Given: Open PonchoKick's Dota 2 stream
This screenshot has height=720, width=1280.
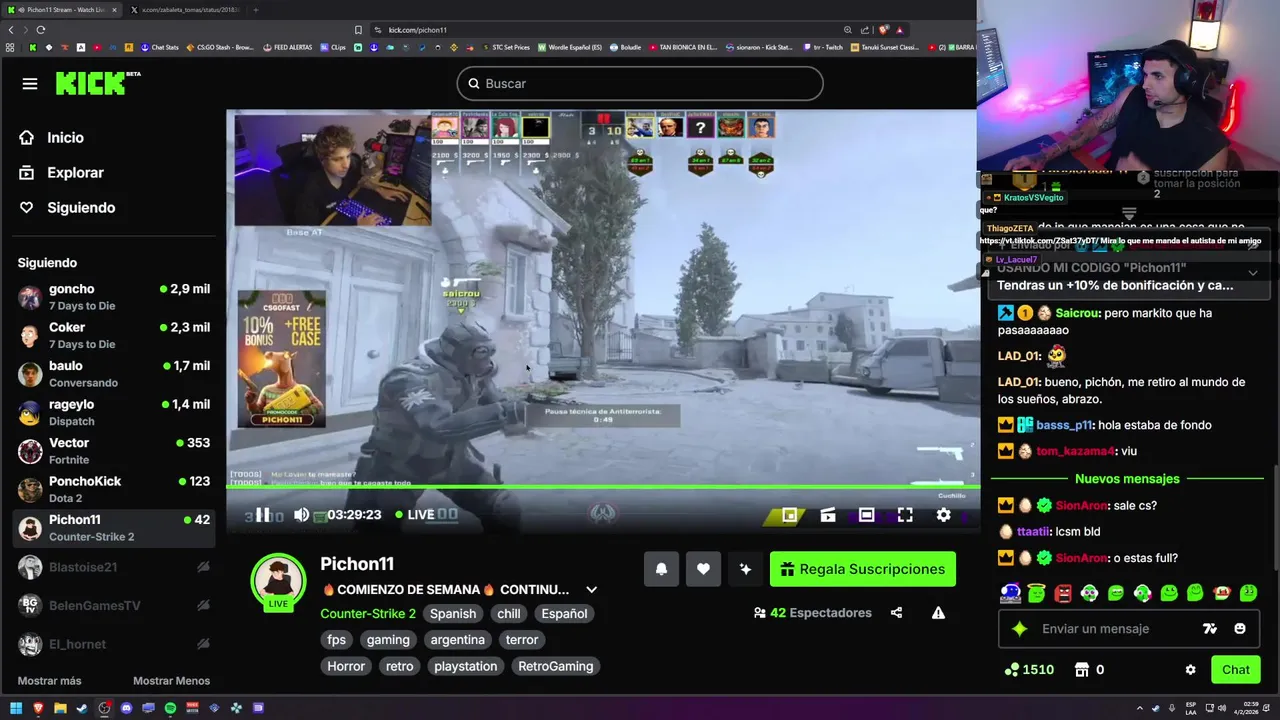Looking at the screenshot, I should click(115, 489).
